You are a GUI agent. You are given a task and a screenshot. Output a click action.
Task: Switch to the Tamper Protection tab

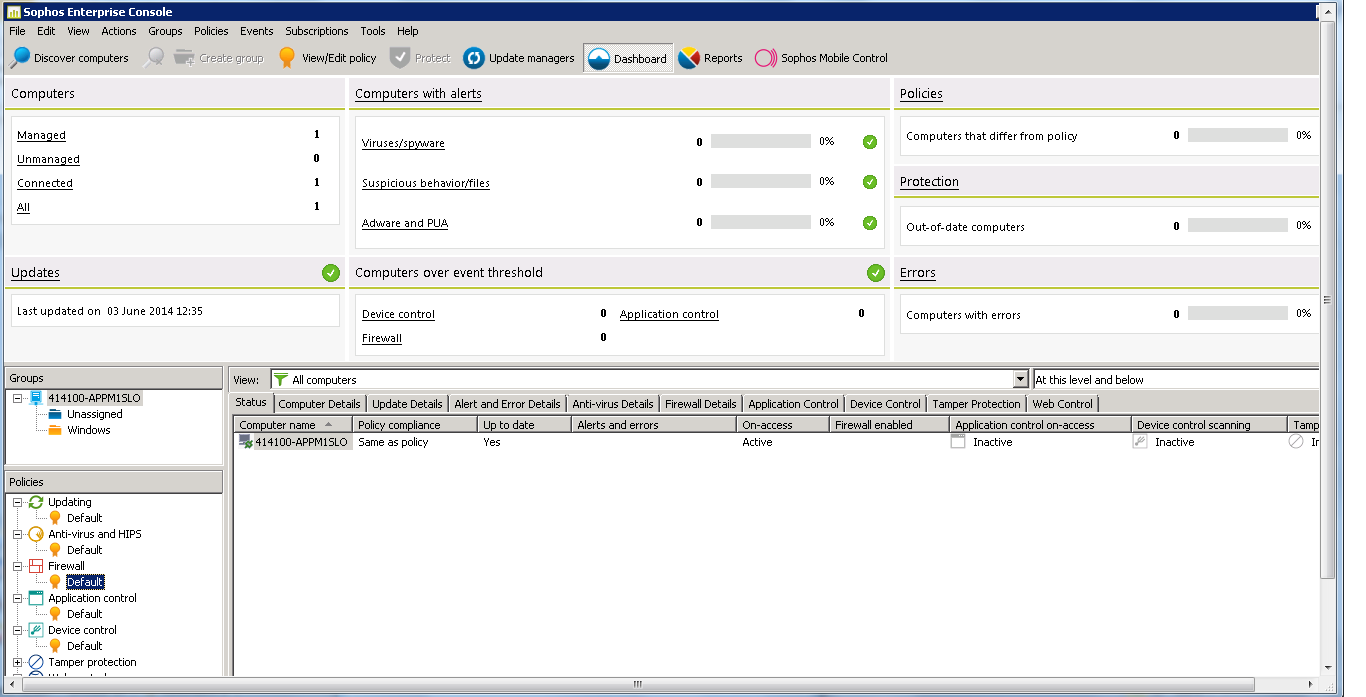pos(976,404)
